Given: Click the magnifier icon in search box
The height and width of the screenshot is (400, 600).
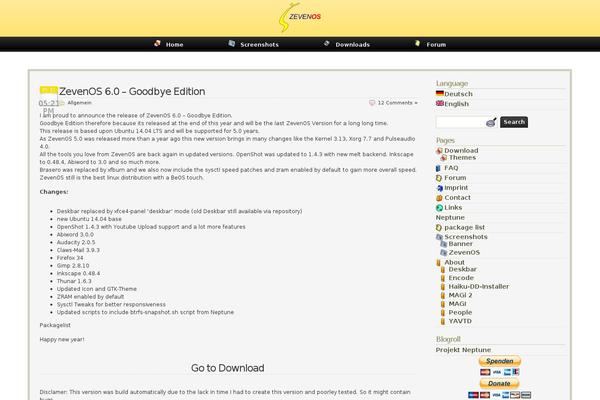Looking at the screenshot, I should [491, 122].
